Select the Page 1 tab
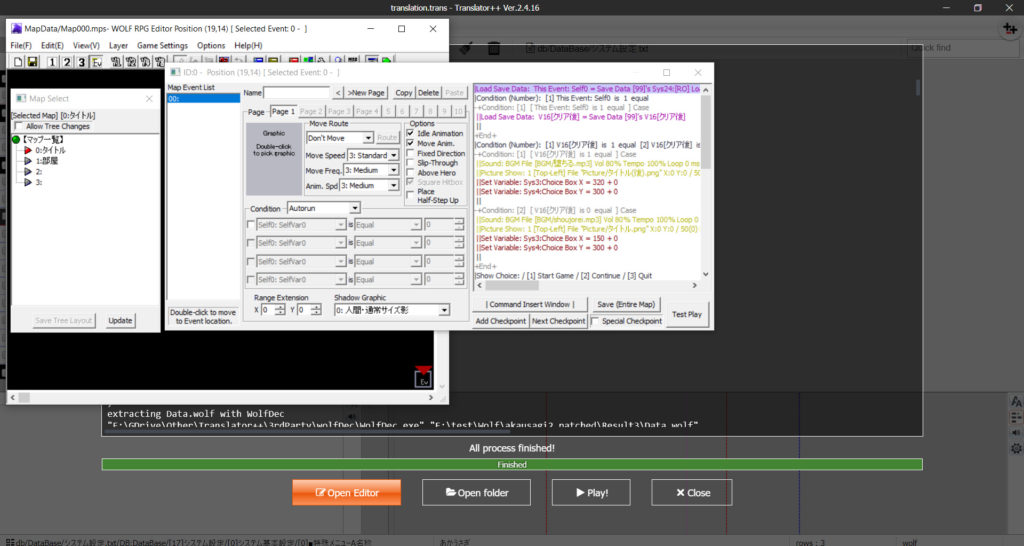1024x546 pixels. pos(283,112)
